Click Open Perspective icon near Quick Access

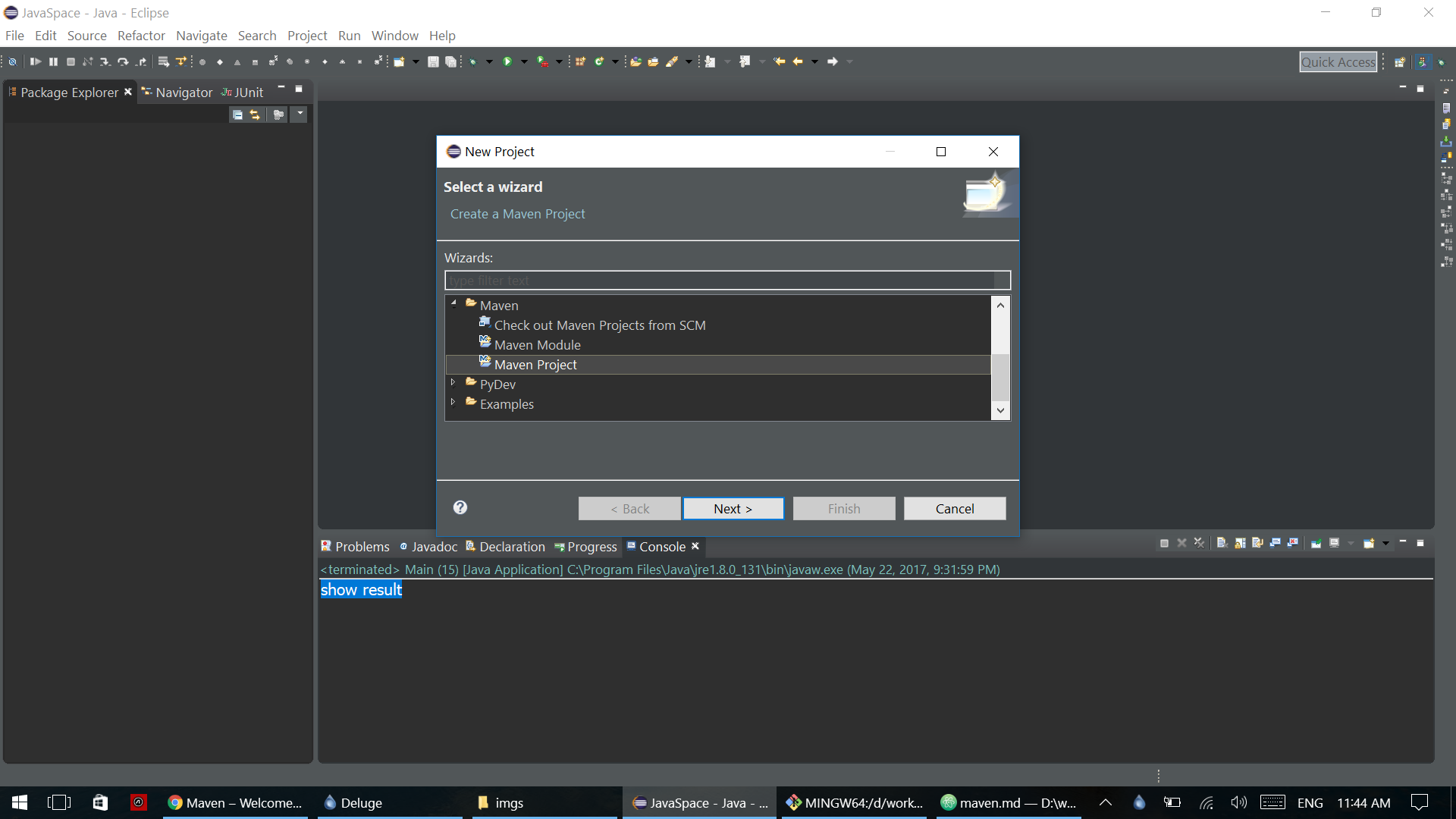coord(1400,62)
